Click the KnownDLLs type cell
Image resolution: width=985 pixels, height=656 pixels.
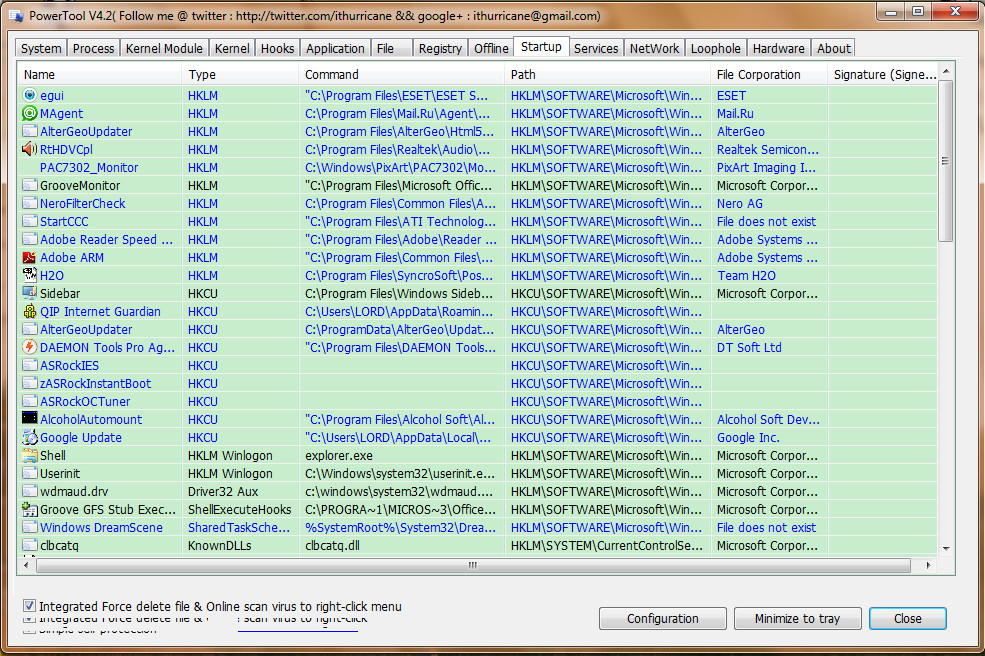click(x=219, y=546)
